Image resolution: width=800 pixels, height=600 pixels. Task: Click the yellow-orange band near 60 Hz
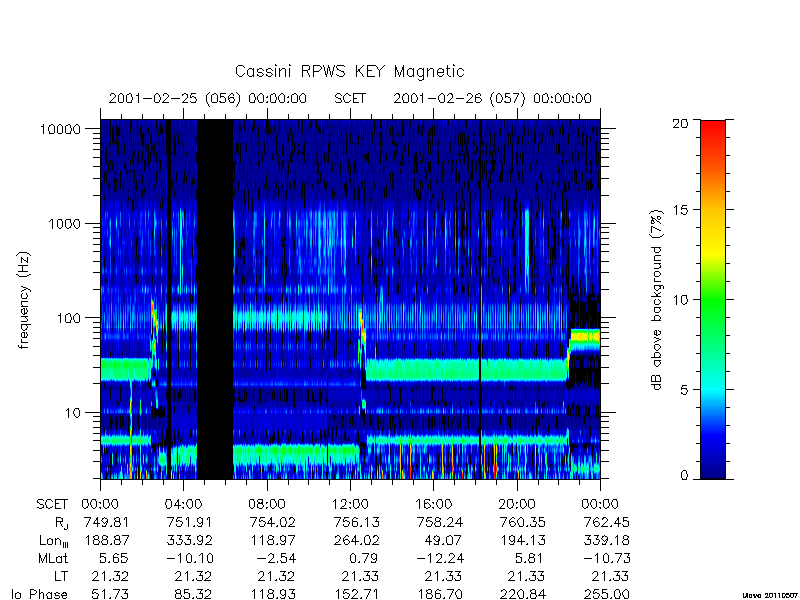click(585, 336)
